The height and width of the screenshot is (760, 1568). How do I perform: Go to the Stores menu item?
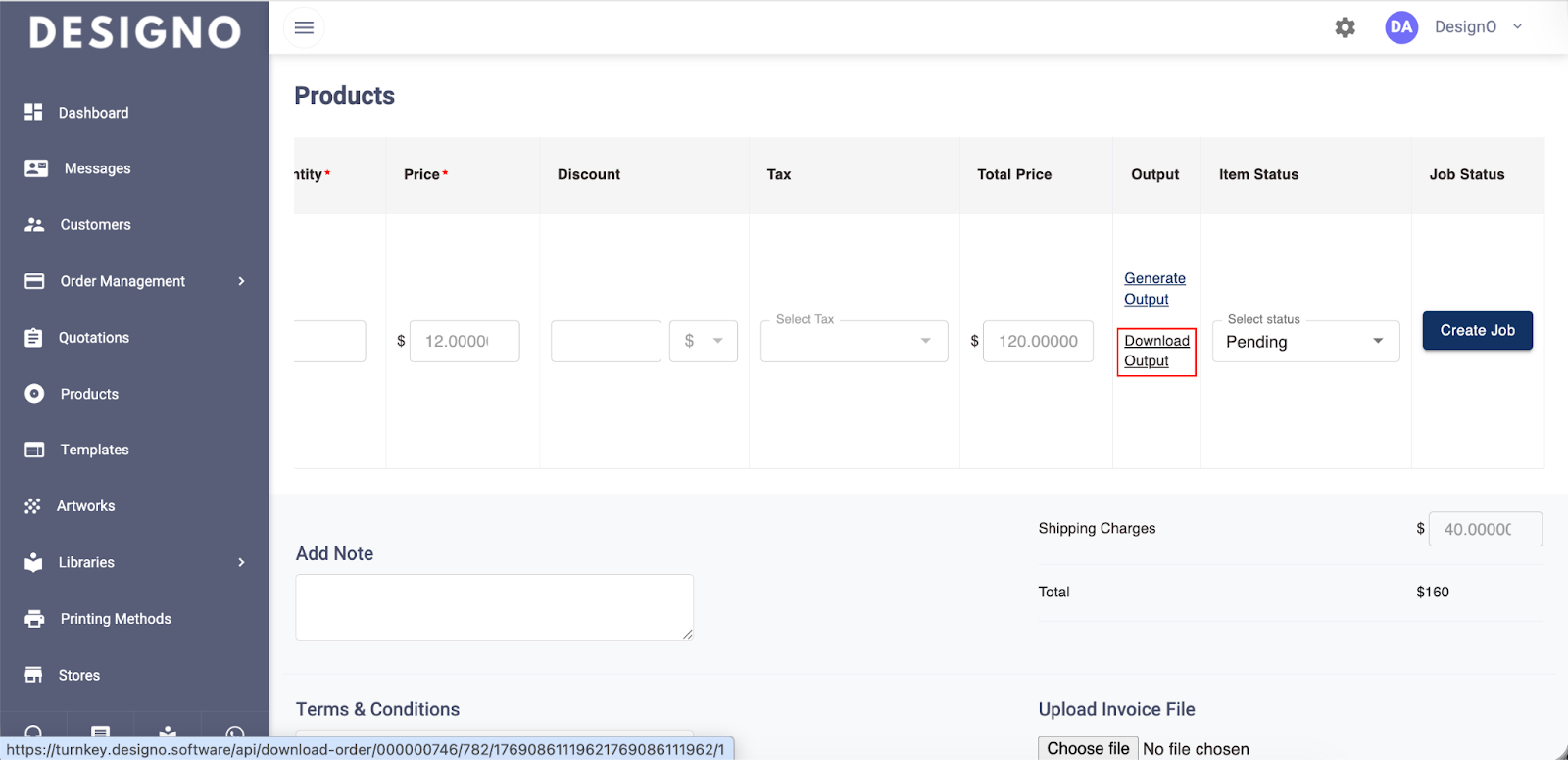point(78,675)
